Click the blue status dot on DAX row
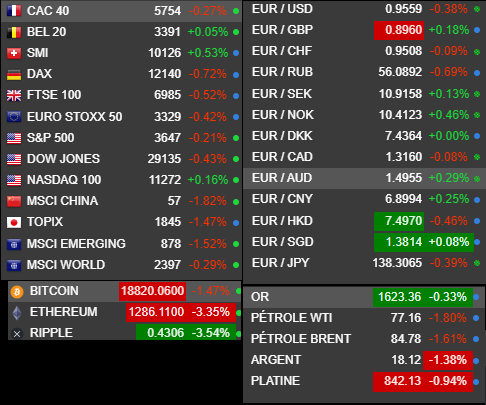 [x=236, y=75]
